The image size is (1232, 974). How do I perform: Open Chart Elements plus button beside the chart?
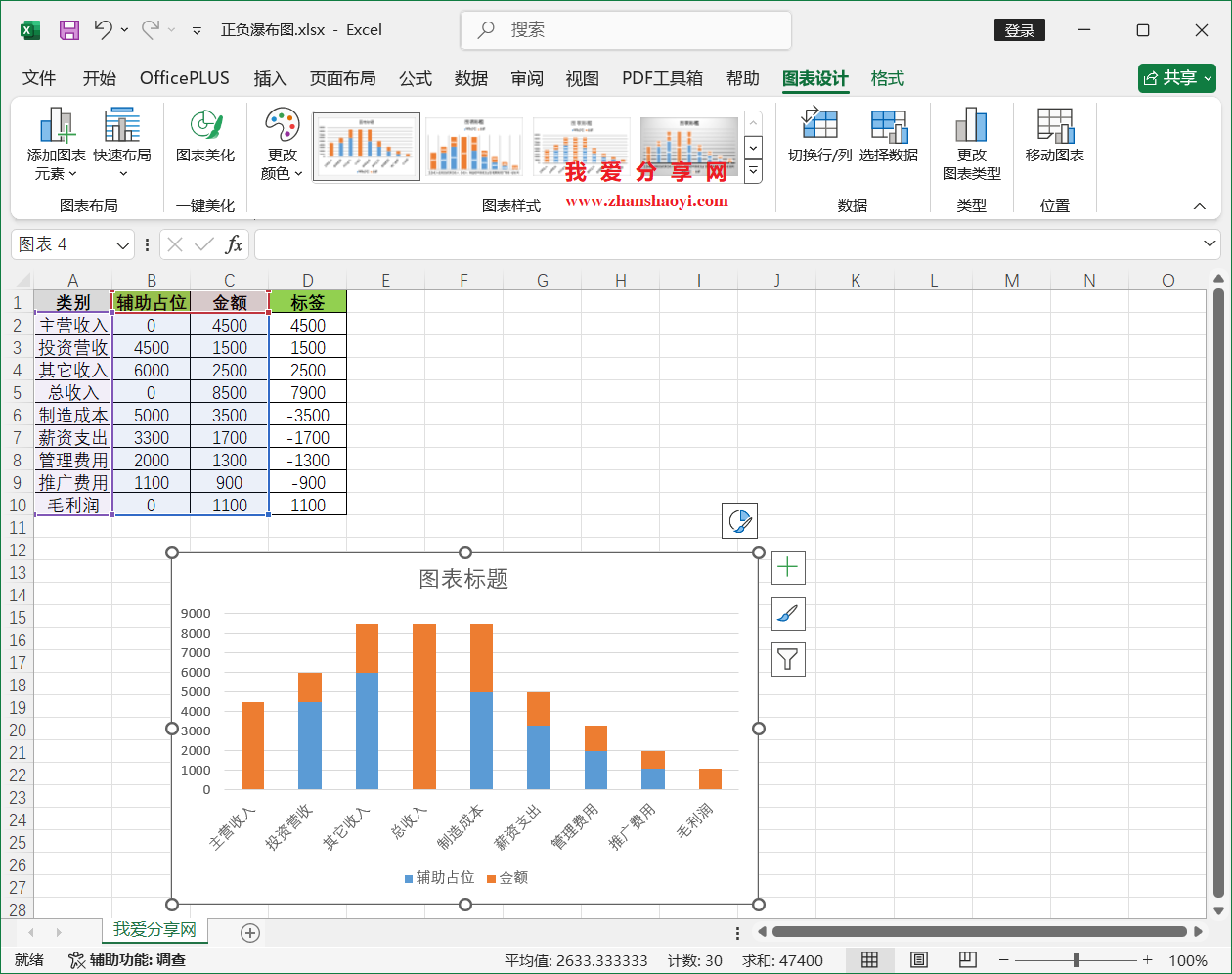pyautogui.click(x=787, y=567)
